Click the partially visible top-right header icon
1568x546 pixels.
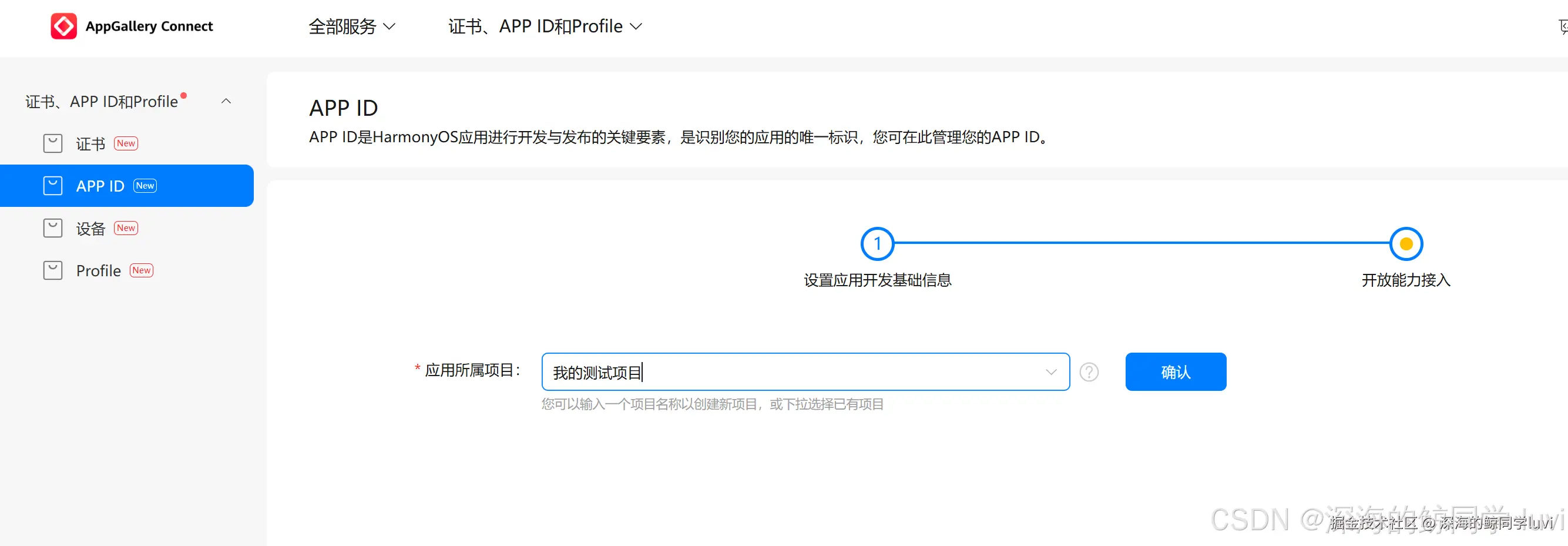point(1563,26)
